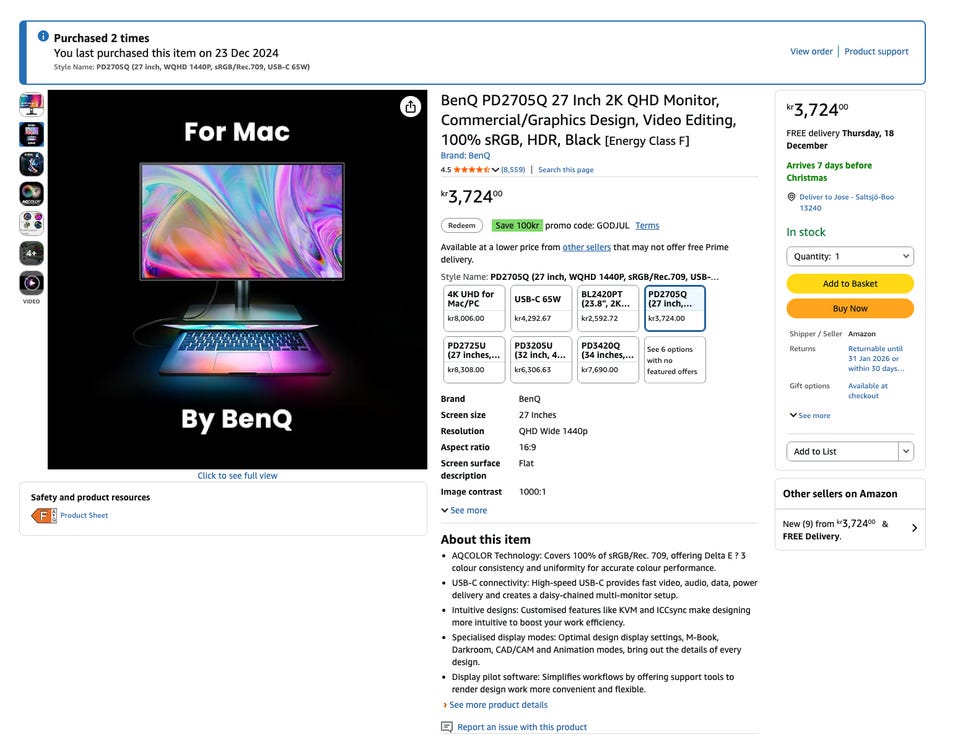Click the share icon on product image

410,107
